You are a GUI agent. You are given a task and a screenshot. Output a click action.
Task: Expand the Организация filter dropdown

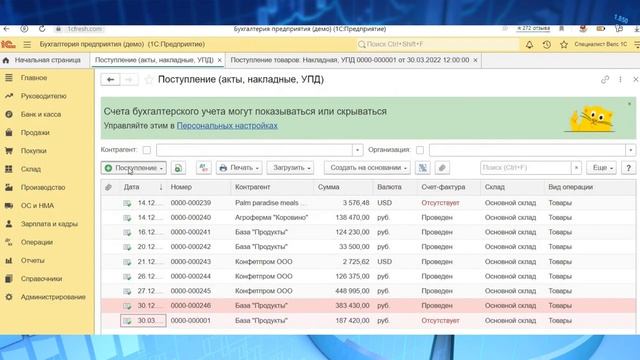pos(631,150)
